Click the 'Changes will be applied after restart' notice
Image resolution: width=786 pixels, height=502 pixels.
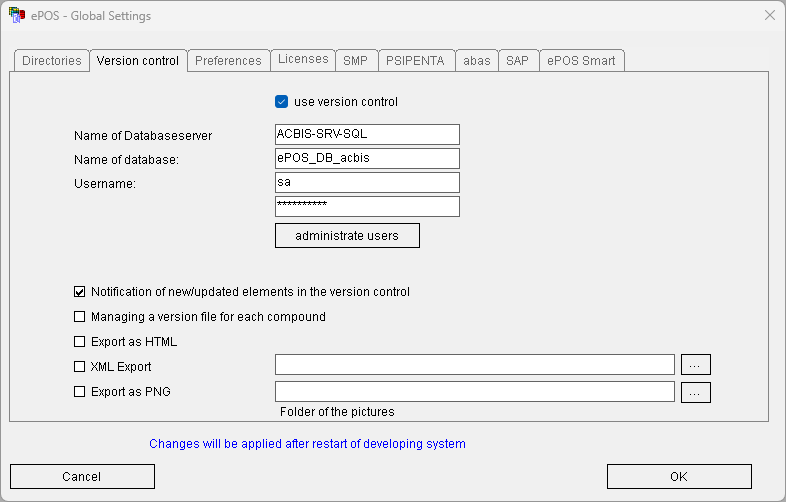[307, 444]
